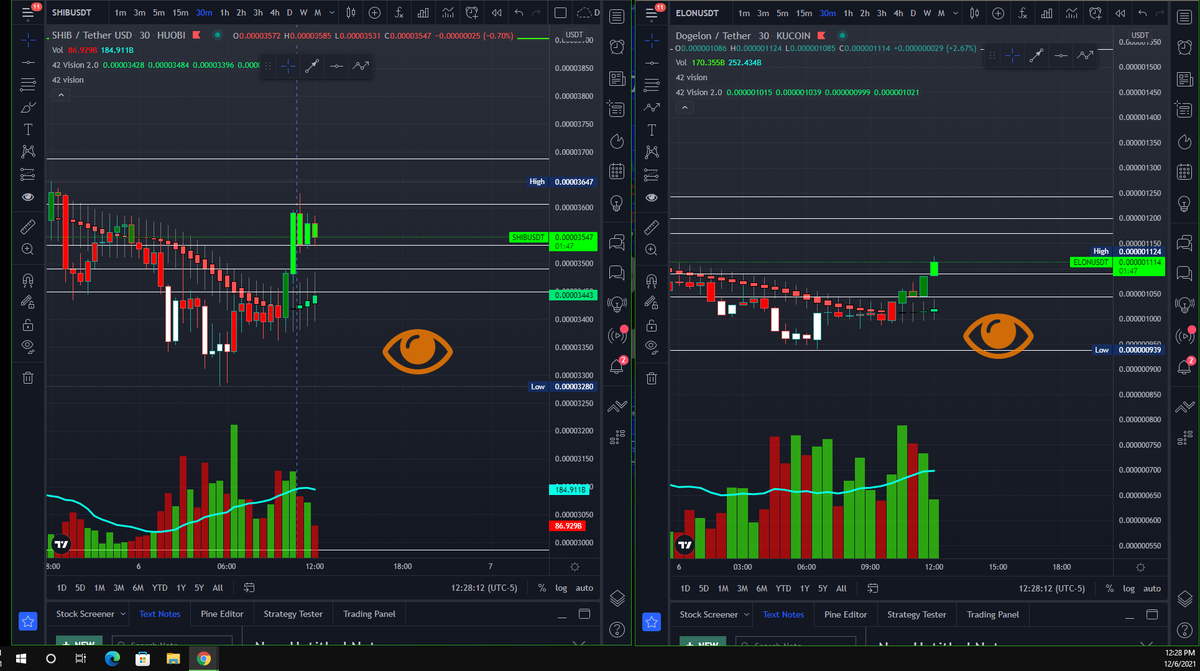Toggle log scale in ELONUSDT chart

(1130, 588)
